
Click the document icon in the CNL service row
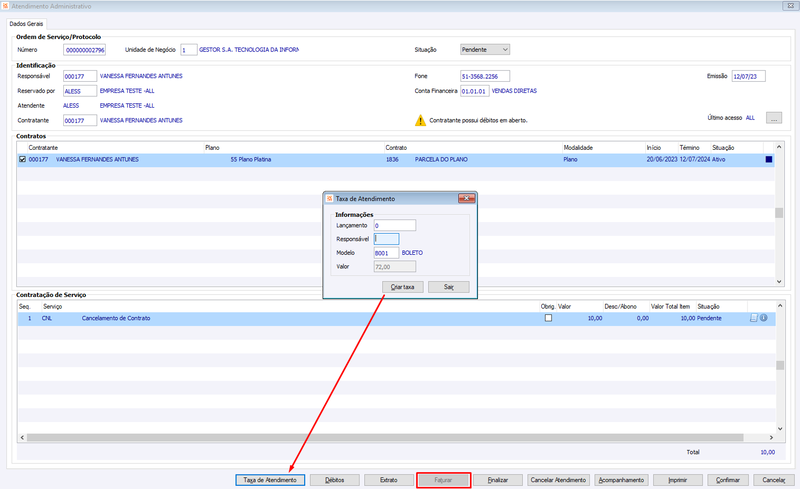tap(754, 318)
